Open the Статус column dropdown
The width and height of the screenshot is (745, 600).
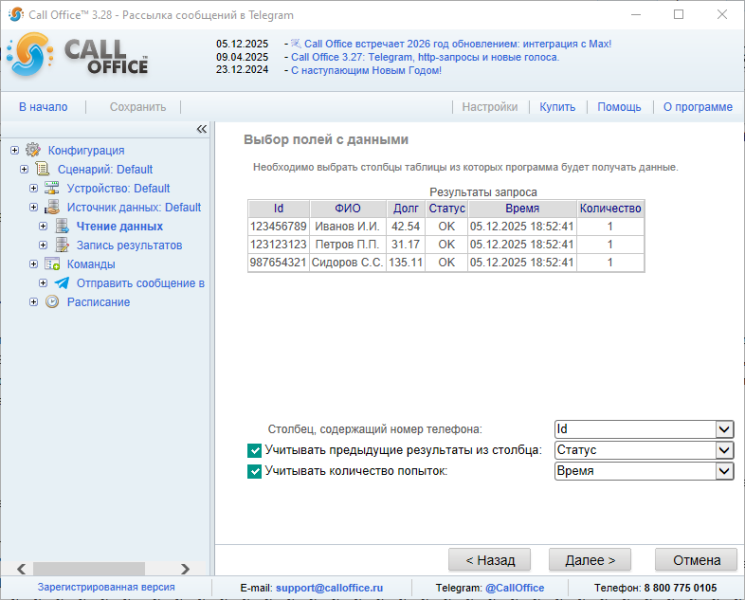coord(724,450)
